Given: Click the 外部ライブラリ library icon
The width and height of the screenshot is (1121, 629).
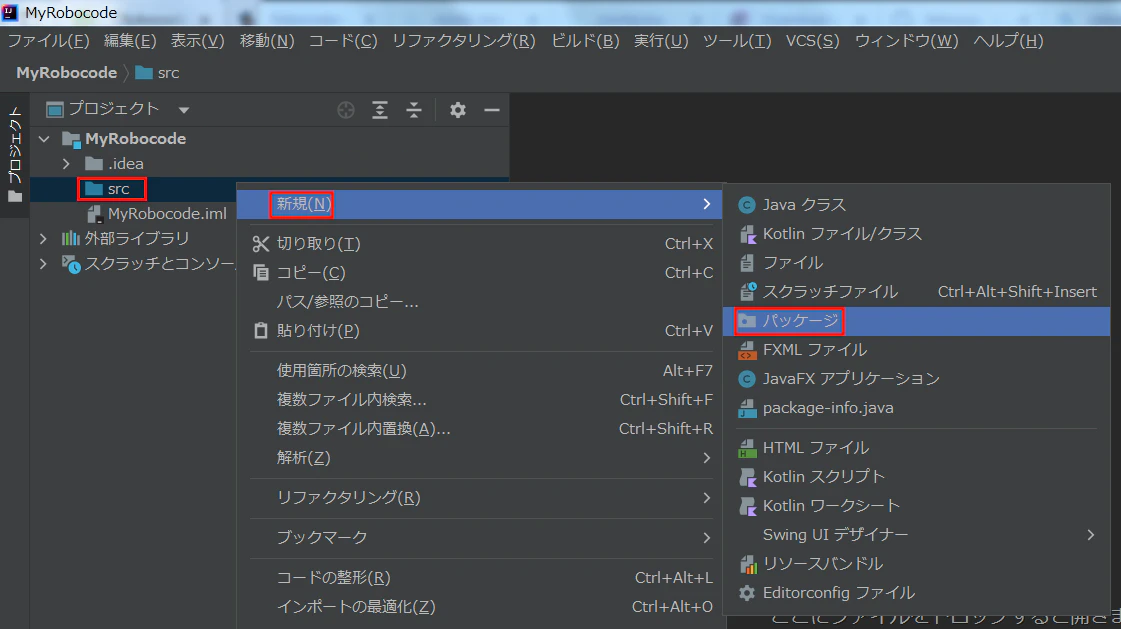Looking at the screenshot, I should 70,239.
